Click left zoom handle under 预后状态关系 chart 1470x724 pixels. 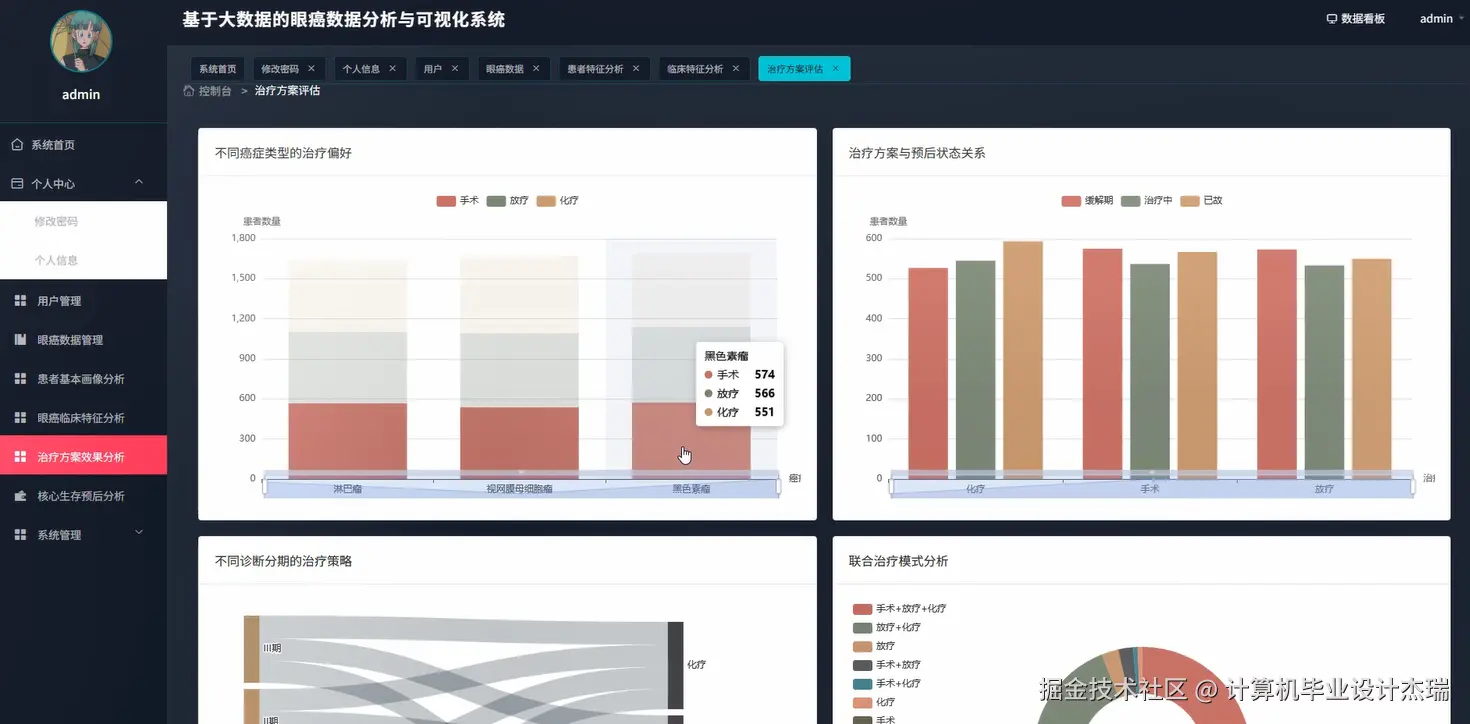(891, 487)
